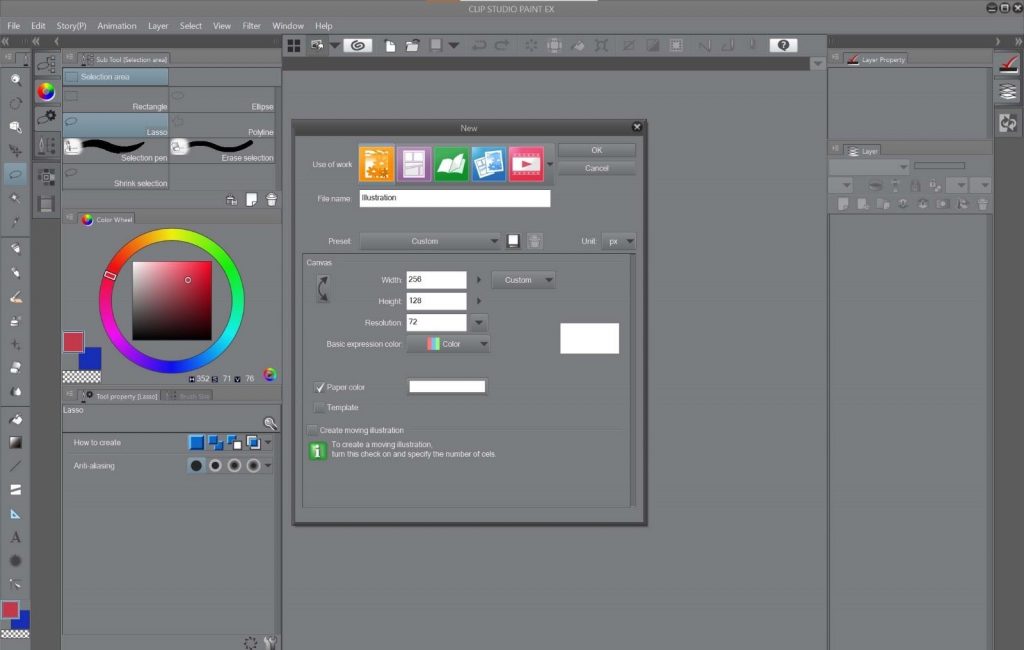Open the CLIP STUDIO PAINT help icon
Screen dimensions: 1024x650
pos(782,45)
